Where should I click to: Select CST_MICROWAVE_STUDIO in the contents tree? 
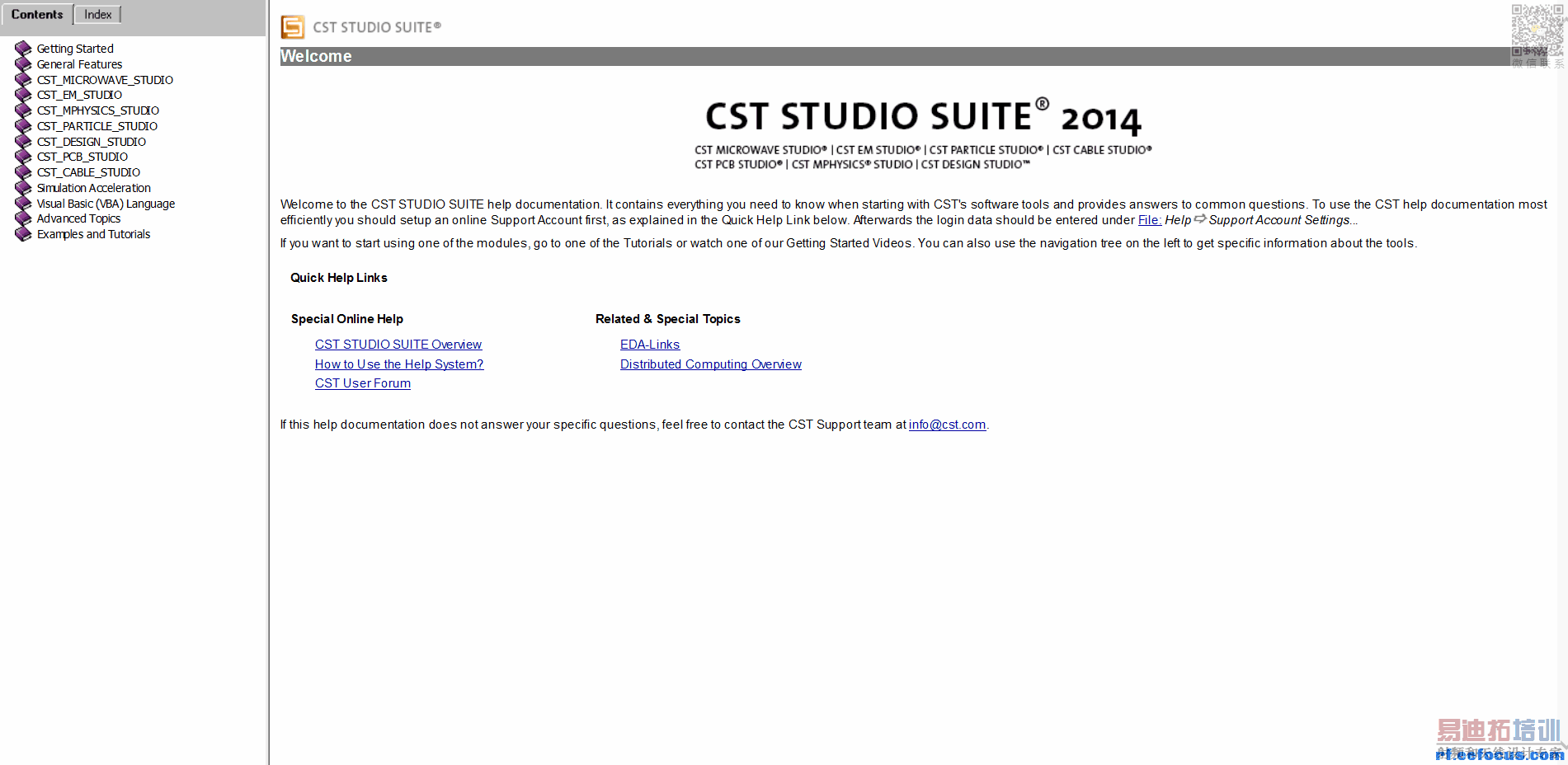(x=105, y=80)
